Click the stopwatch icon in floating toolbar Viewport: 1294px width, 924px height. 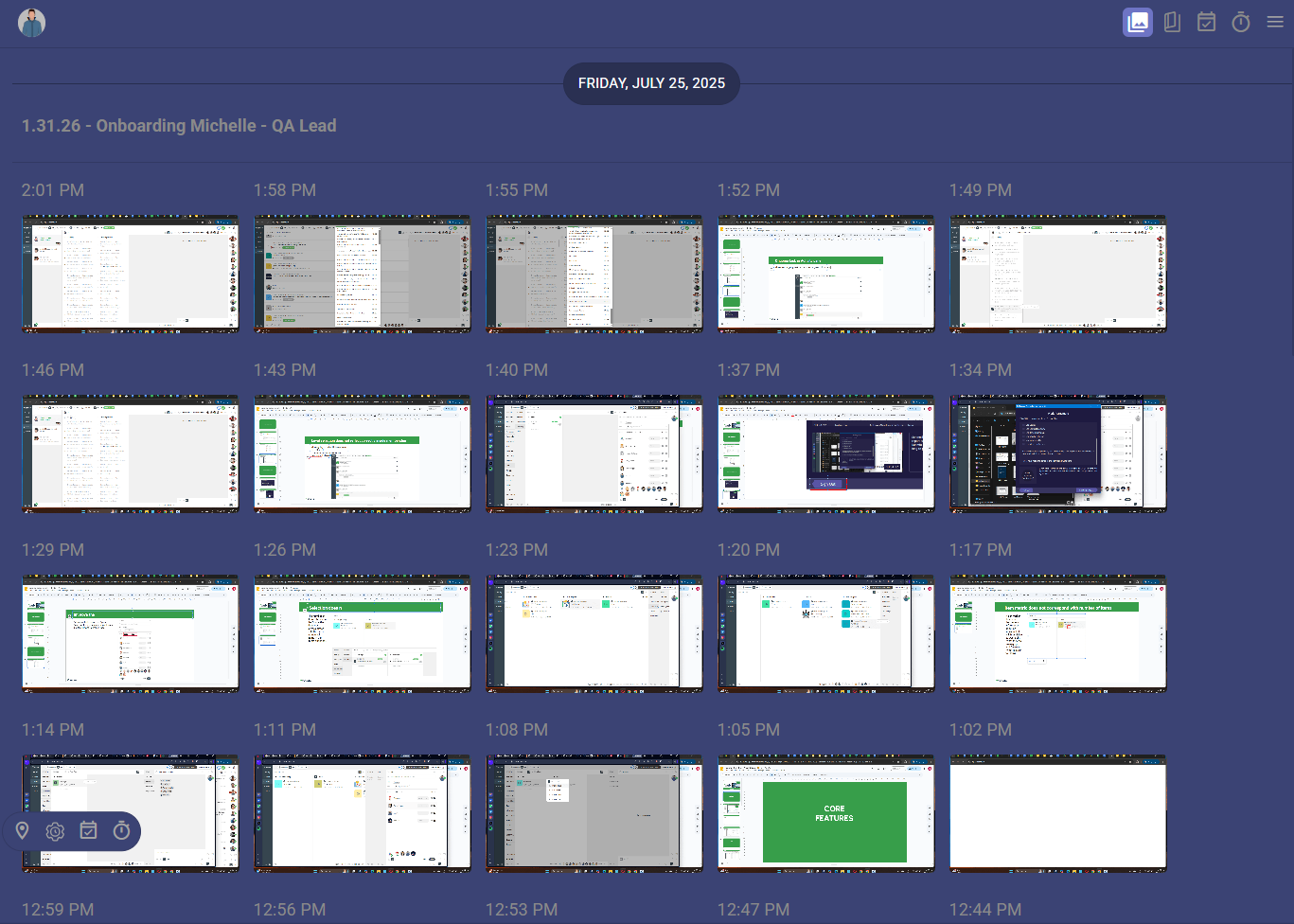point(121,831)
